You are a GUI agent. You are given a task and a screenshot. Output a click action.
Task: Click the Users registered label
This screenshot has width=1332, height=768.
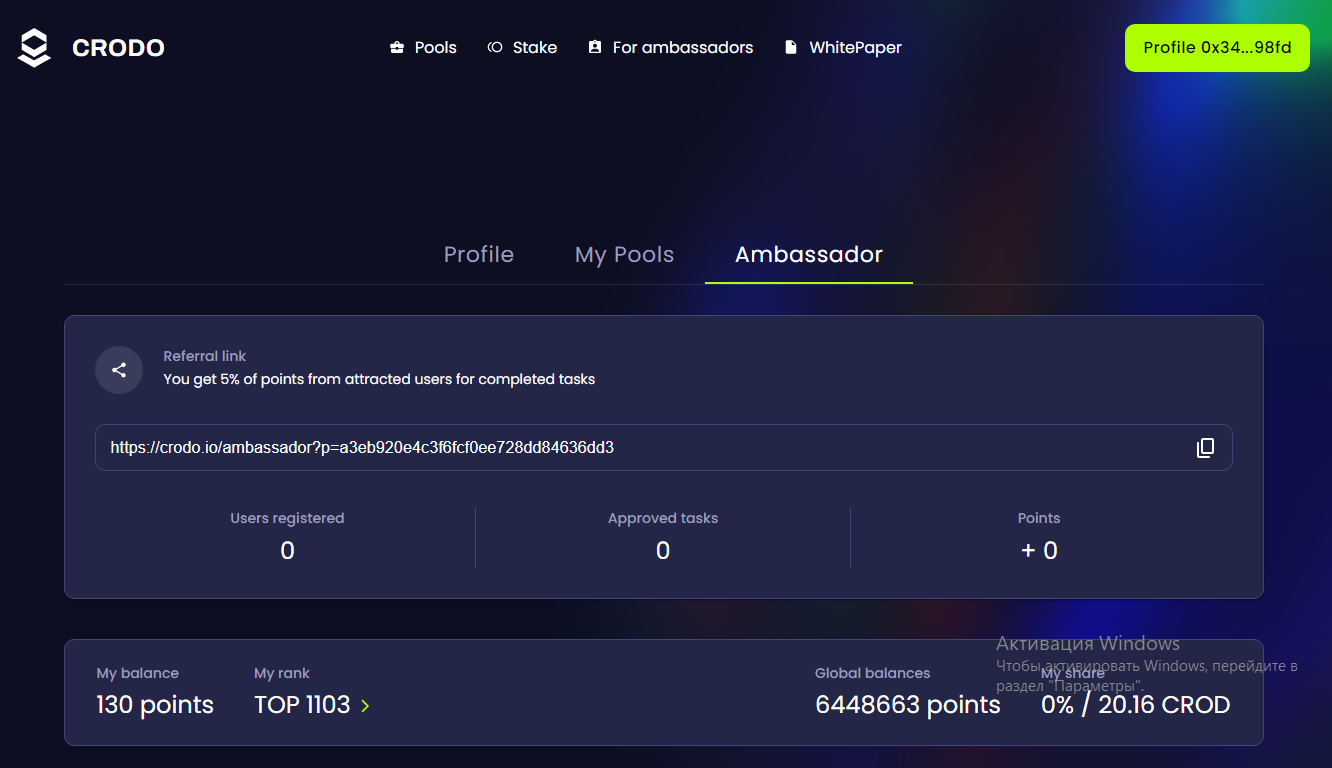(x=287, y=518)
